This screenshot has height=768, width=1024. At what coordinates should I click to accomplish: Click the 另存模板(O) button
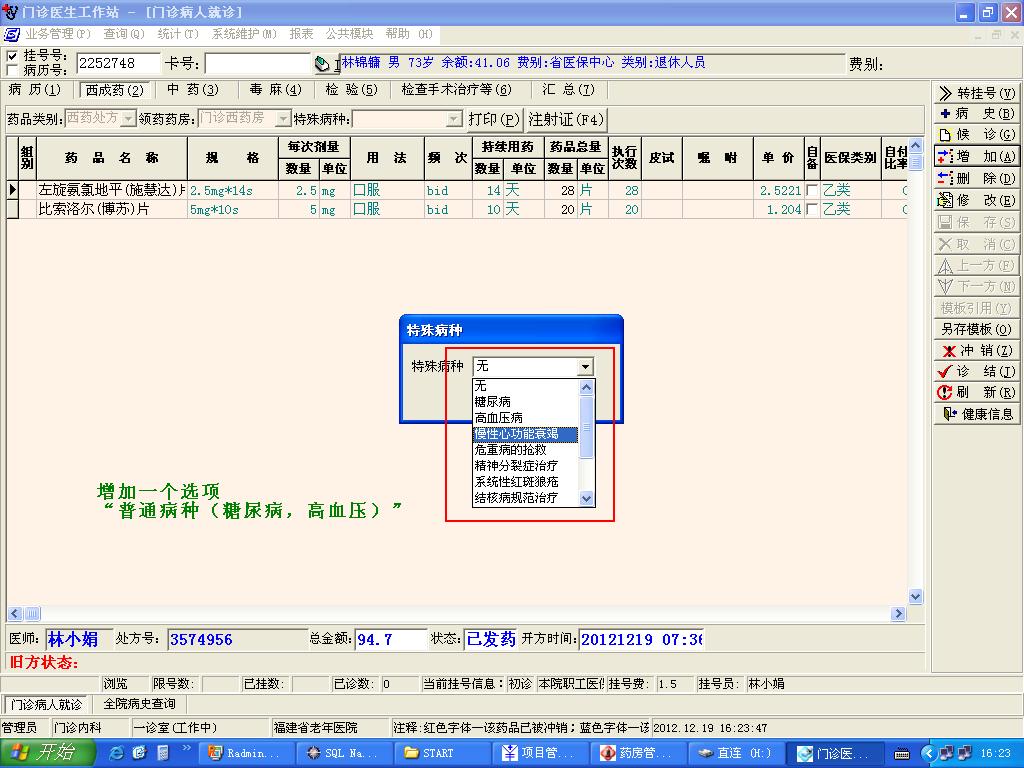point(976,328)
